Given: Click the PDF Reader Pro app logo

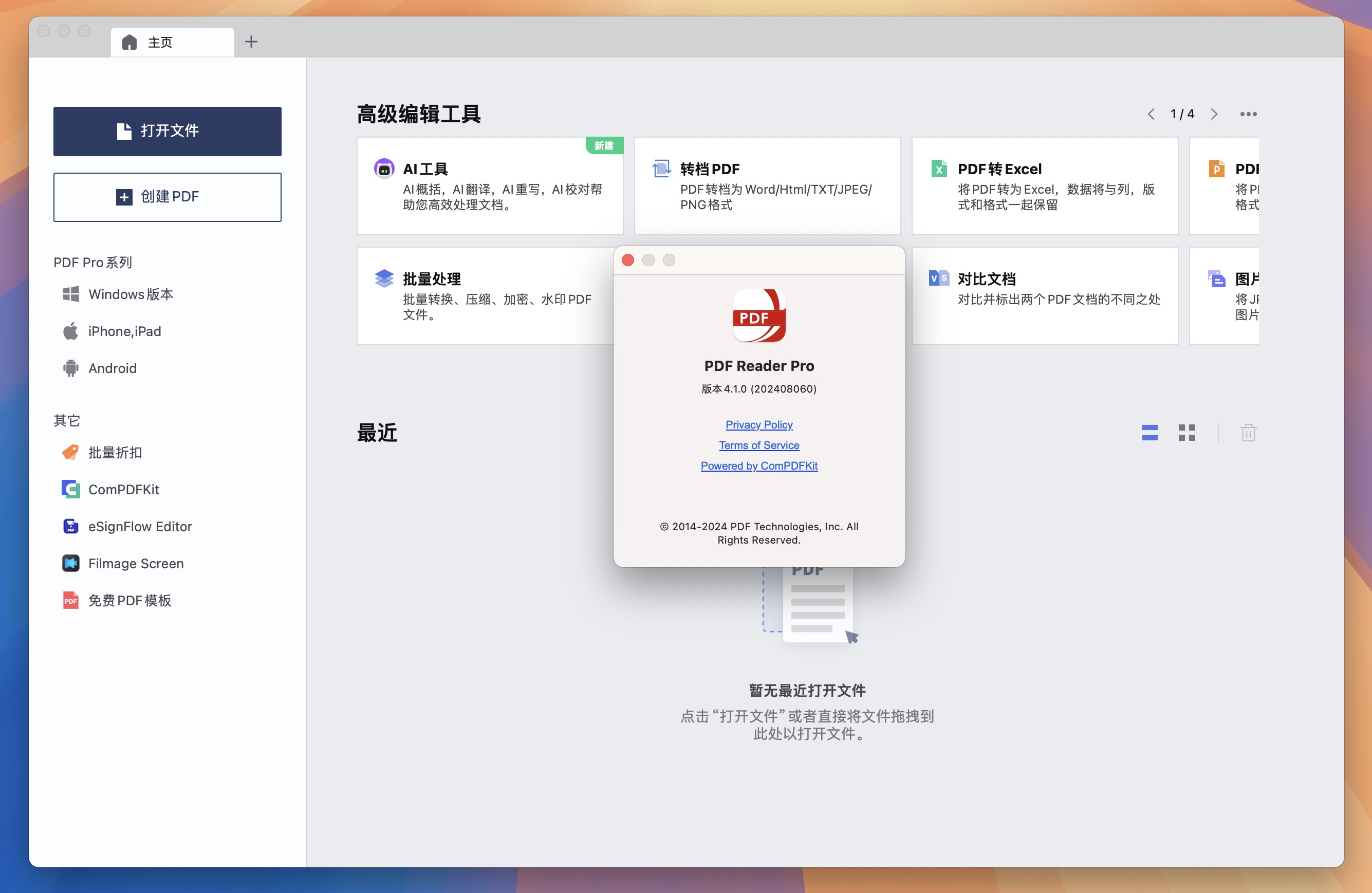Looking at the screenshot, I should tap(758, 315).
